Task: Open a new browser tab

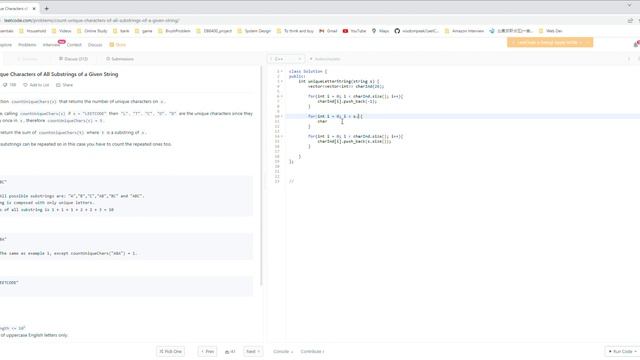Action: coord(47,8)
